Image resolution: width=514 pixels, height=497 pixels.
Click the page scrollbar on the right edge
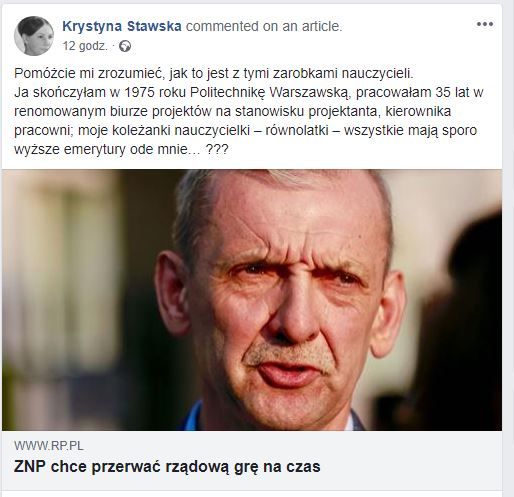click(509, 248)
